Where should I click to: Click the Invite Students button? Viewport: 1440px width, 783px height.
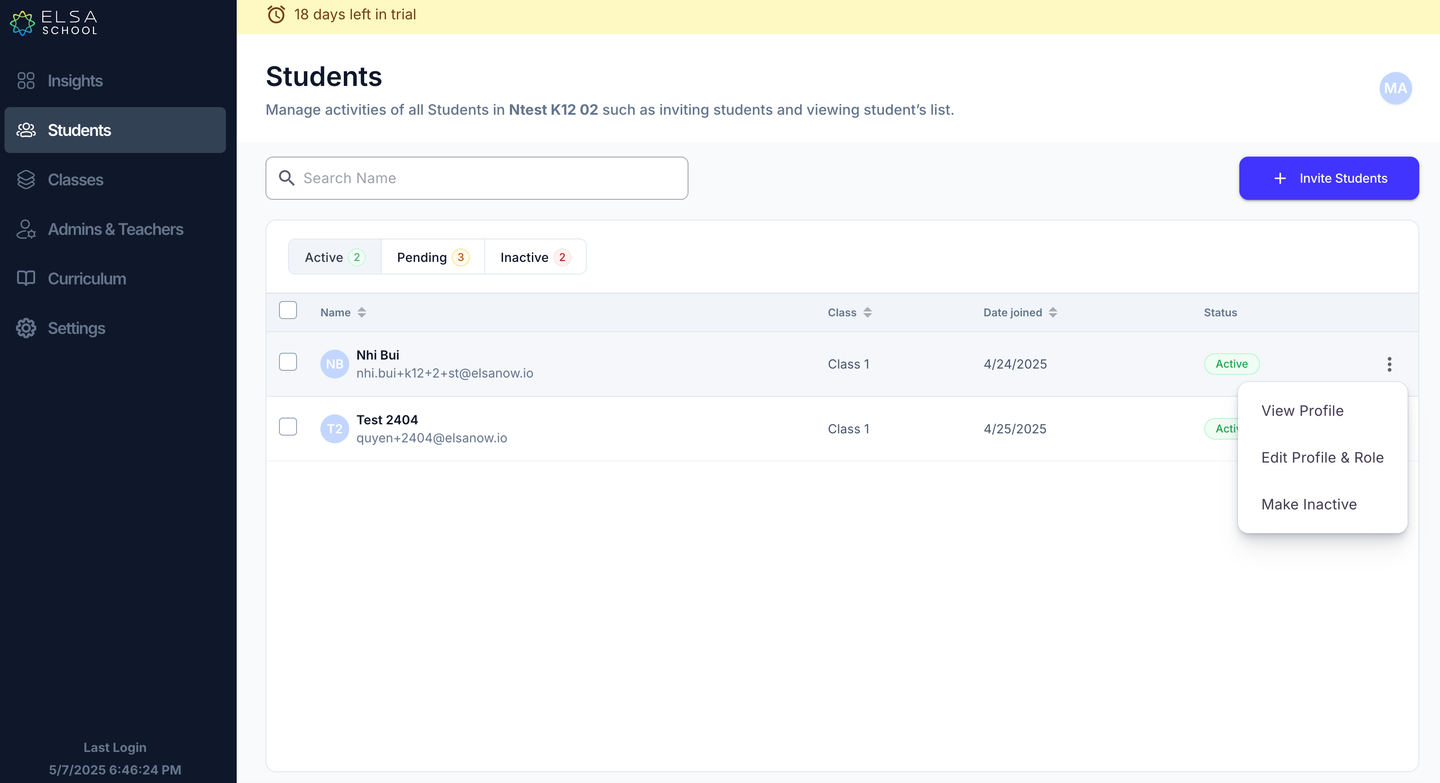click(x=1329, y=178)
